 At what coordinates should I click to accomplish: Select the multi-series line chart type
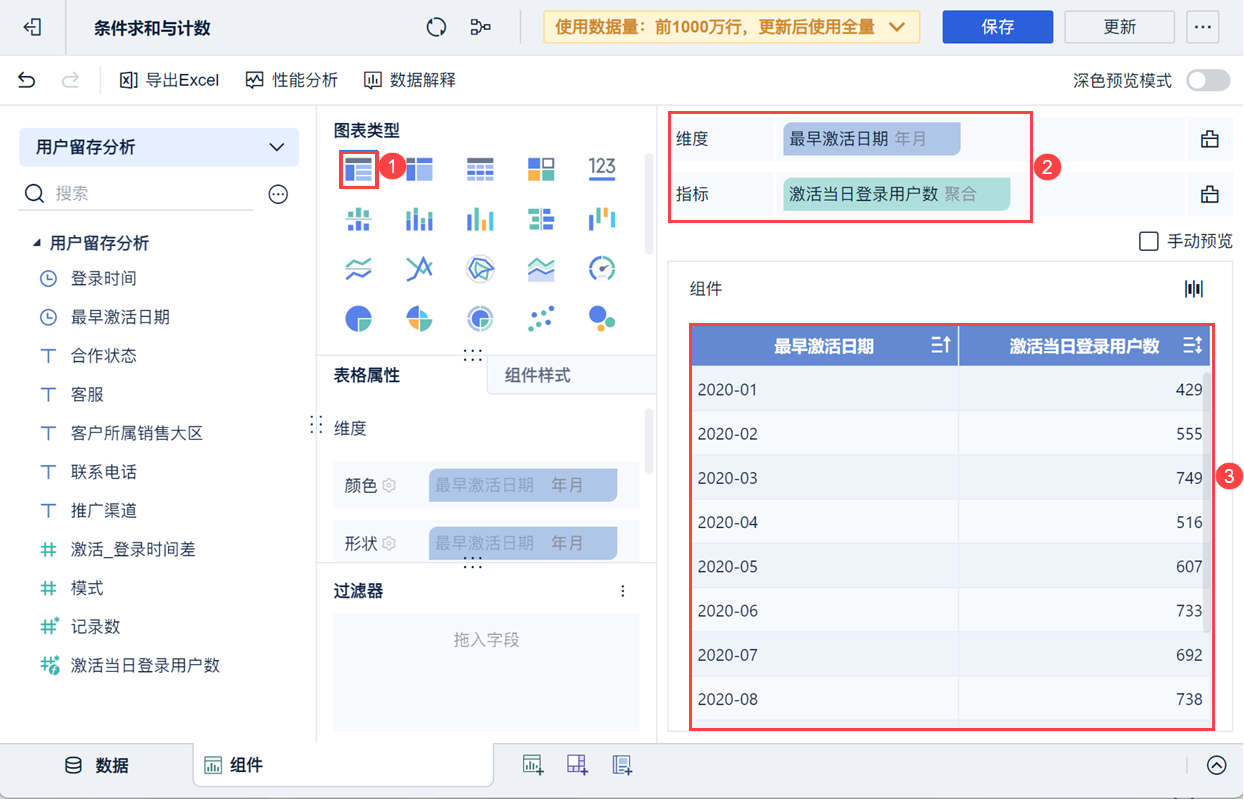tap(419, 268)
